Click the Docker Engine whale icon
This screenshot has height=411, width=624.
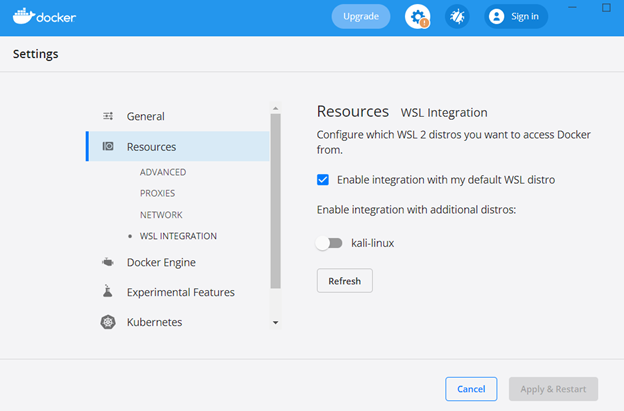point(108,262)
